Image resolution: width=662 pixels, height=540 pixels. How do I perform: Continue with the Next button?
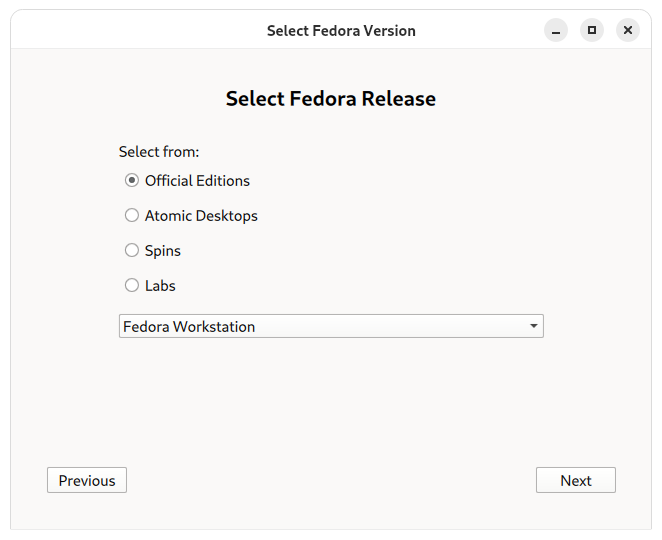click(576, 480)
